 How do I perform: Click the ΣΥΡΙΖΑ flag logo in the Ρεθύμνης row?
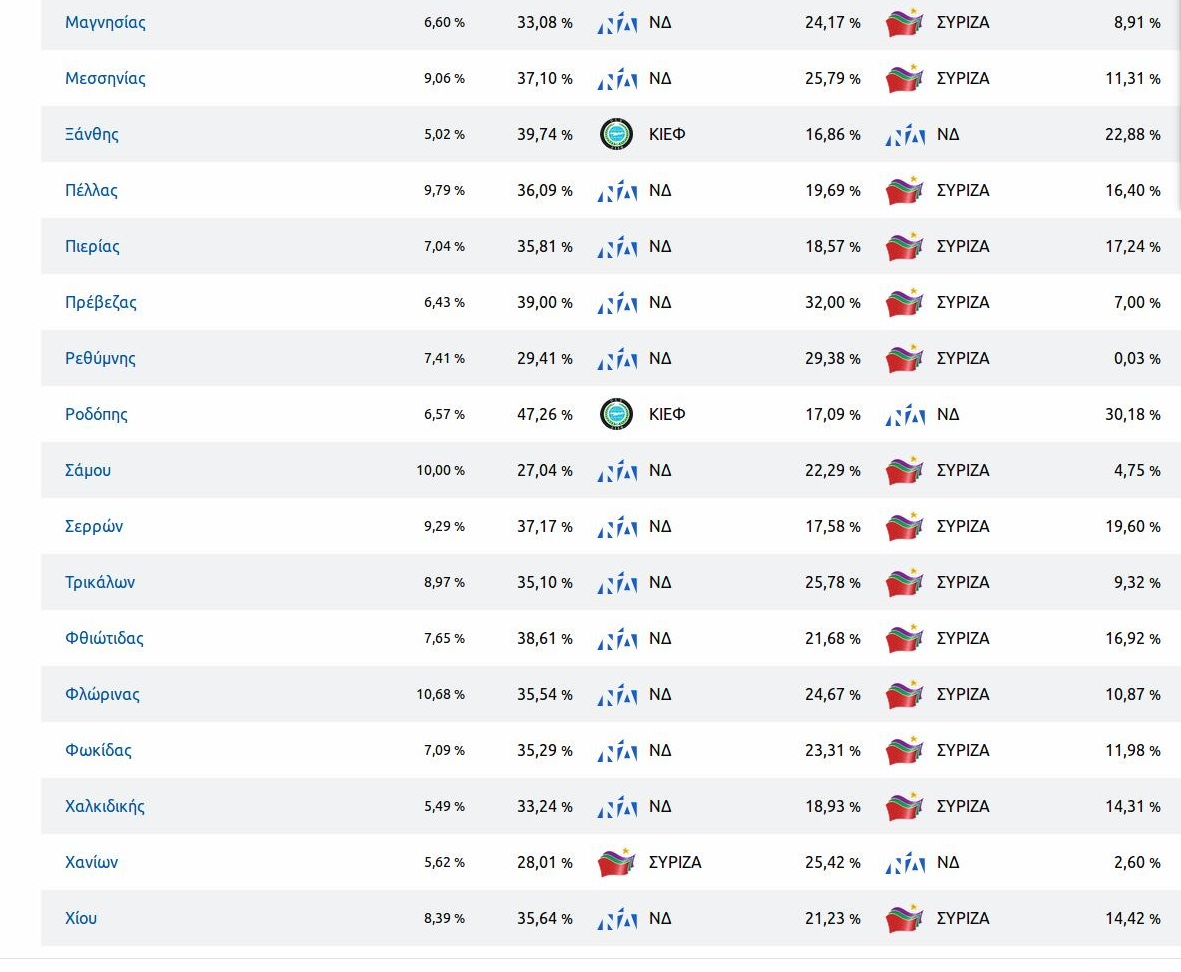[x=905, y=358]
